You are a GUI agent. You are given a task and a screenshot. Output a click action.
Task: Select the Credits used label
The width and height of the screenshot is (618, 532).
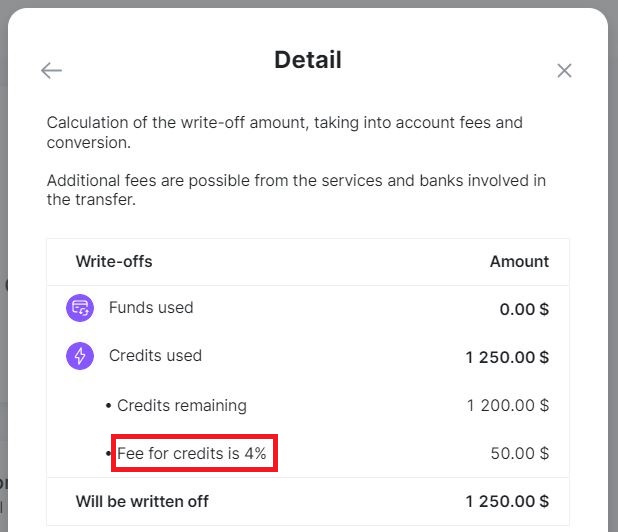click(x=155, y=356)
